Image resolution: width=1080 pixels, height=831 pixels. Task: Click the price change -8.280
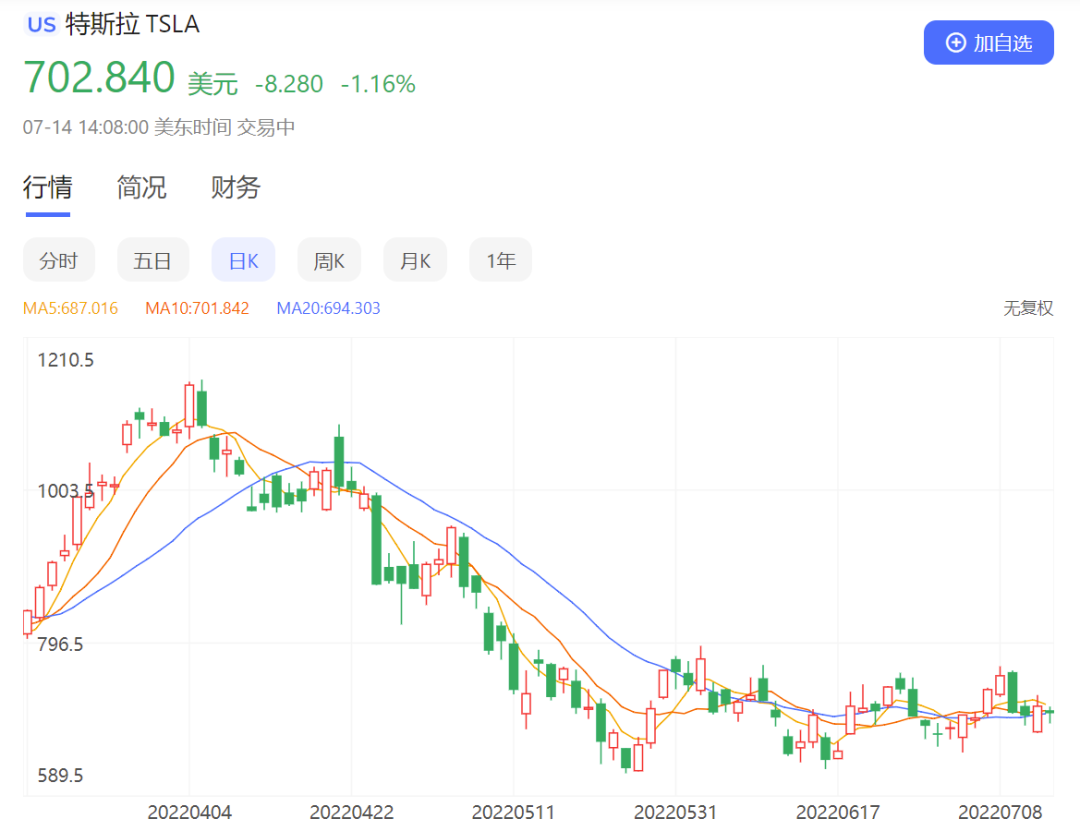pos(289,84)
